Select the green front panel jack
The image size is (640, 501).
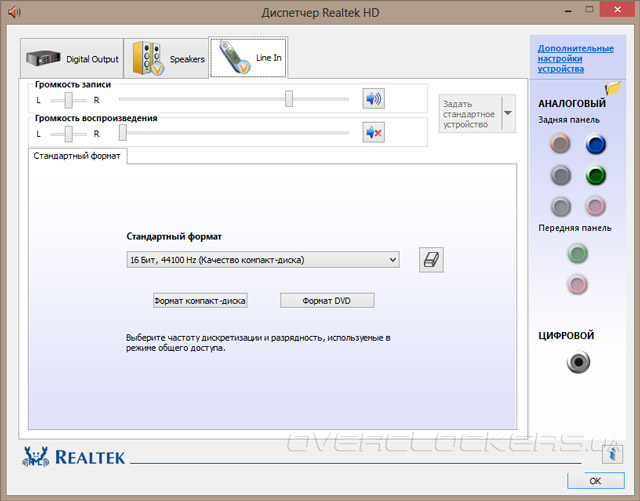pos(578,254)
